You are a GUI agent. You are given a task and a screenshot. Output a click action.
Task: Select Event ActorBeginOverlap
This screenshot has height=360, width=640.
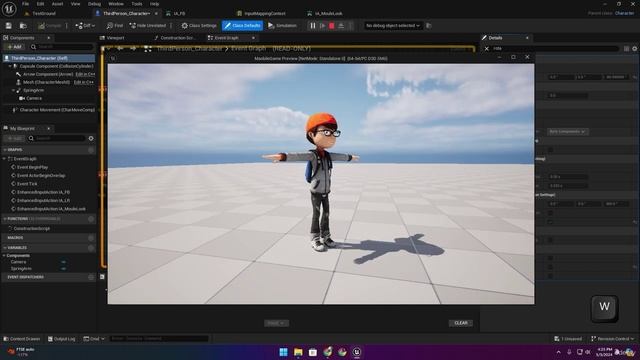coord(41,176)
